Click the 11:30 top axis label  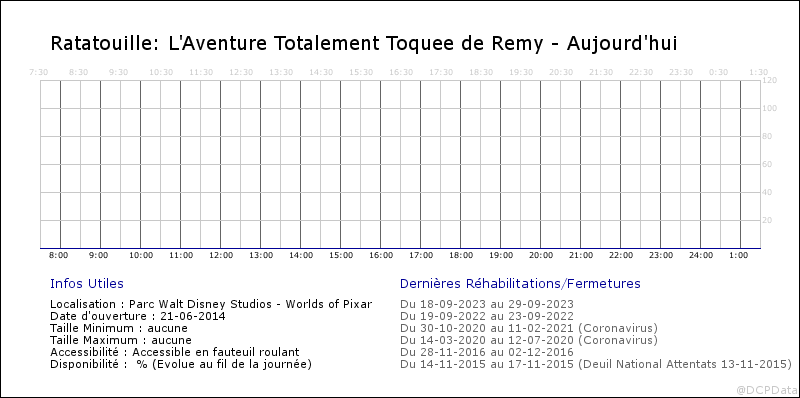201,72
